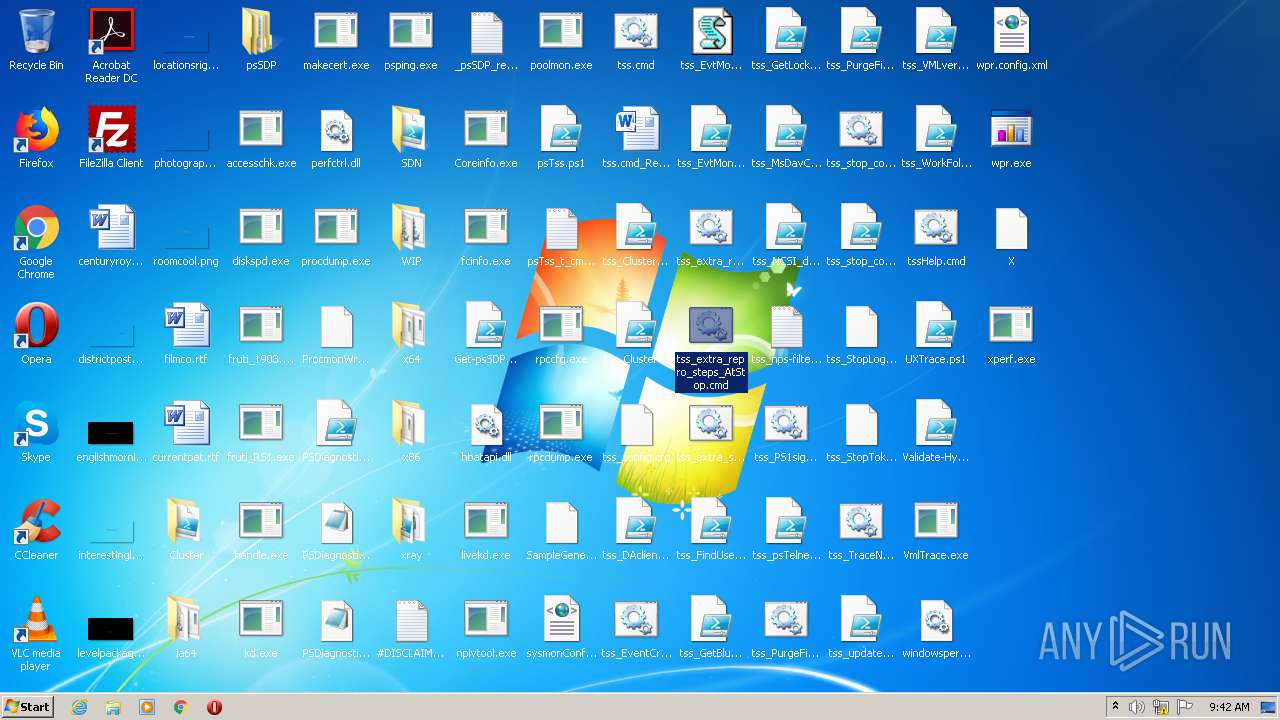Select npivtool.exe file icon
The width and height of the screenshot is (1280, 720).
[486, 621]
